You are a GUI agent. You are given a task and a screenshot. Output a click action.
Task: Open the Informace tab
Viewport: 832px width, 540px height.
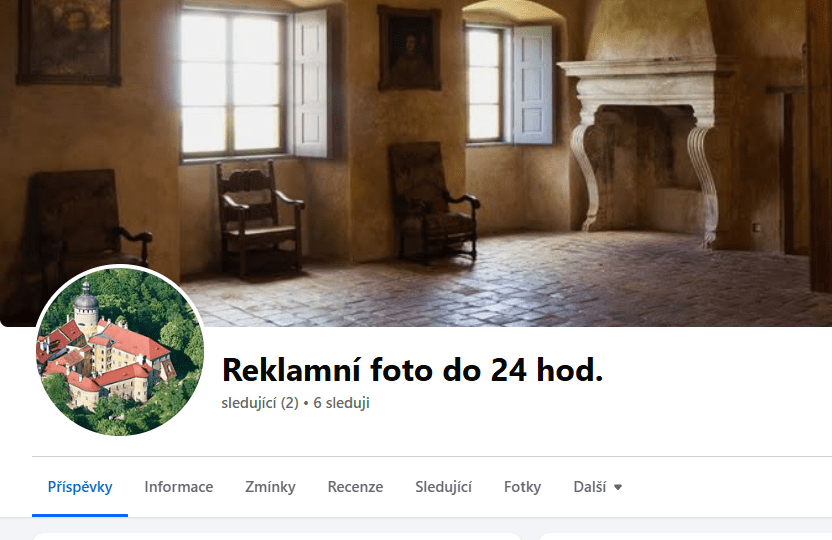[179, 487]
